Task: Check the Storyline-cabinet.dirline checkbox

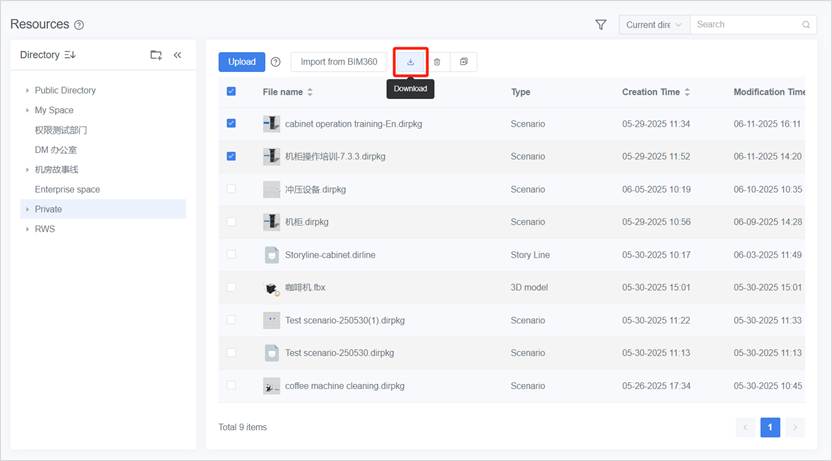Action: point(231,254)
